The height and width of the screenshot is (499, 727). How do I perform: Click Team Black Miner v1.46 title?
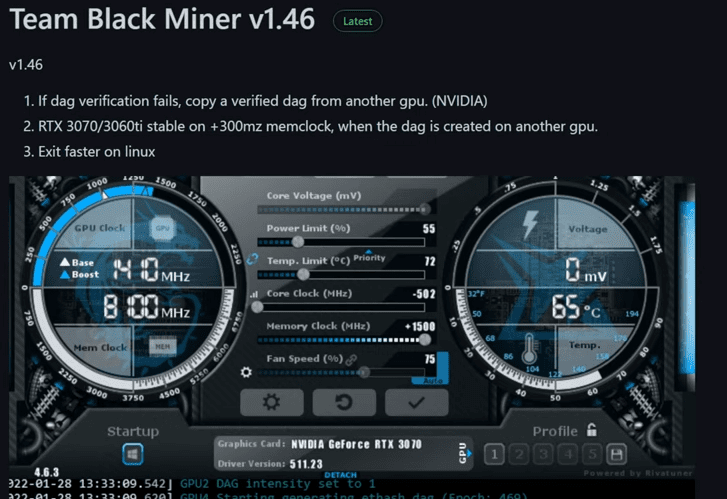click(x=162, y=19)
